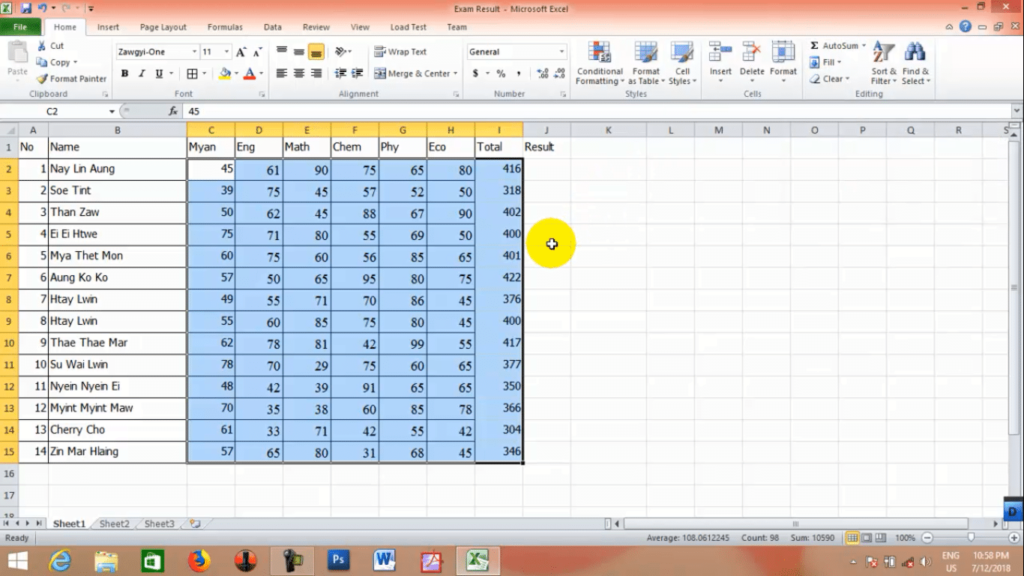Click the Insert Function fx icon
The height and width of the screenshot is (576, 1024).
pos(173,111)
